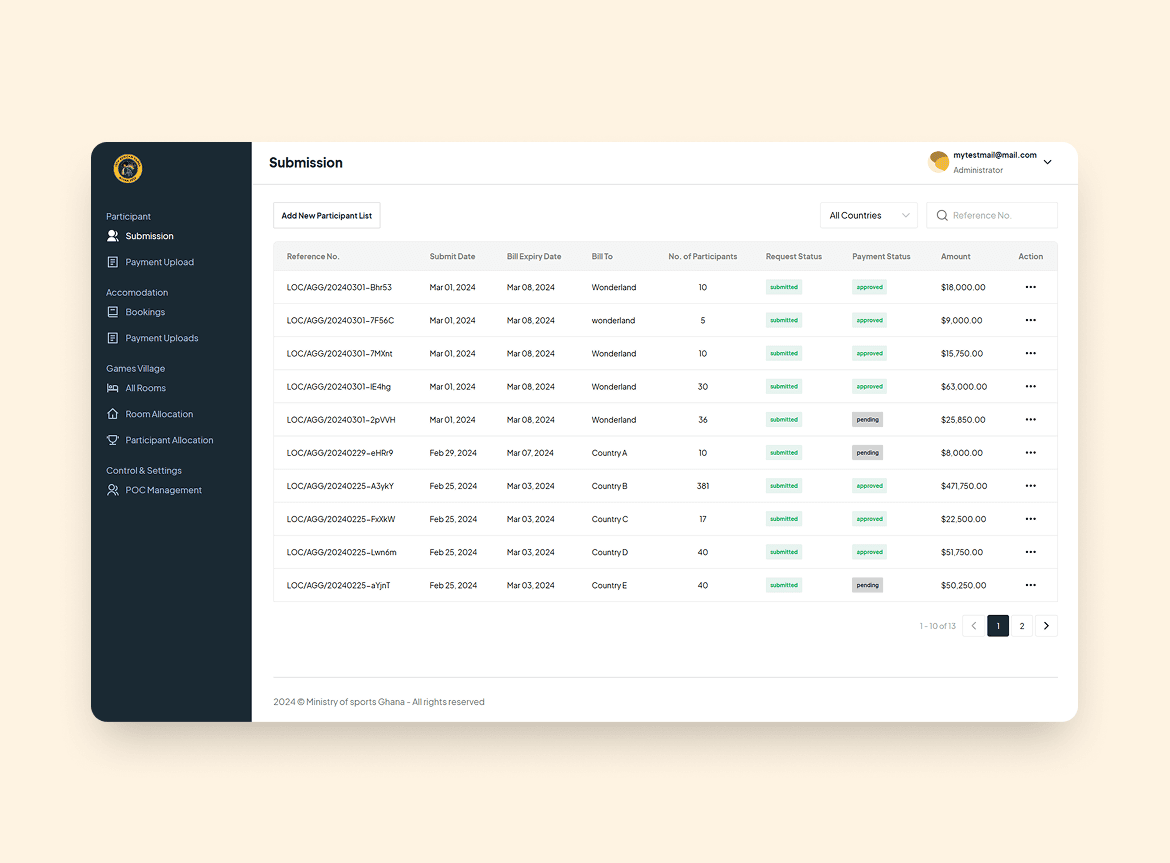Open POC Management under Control & Settings

(113, 490)
